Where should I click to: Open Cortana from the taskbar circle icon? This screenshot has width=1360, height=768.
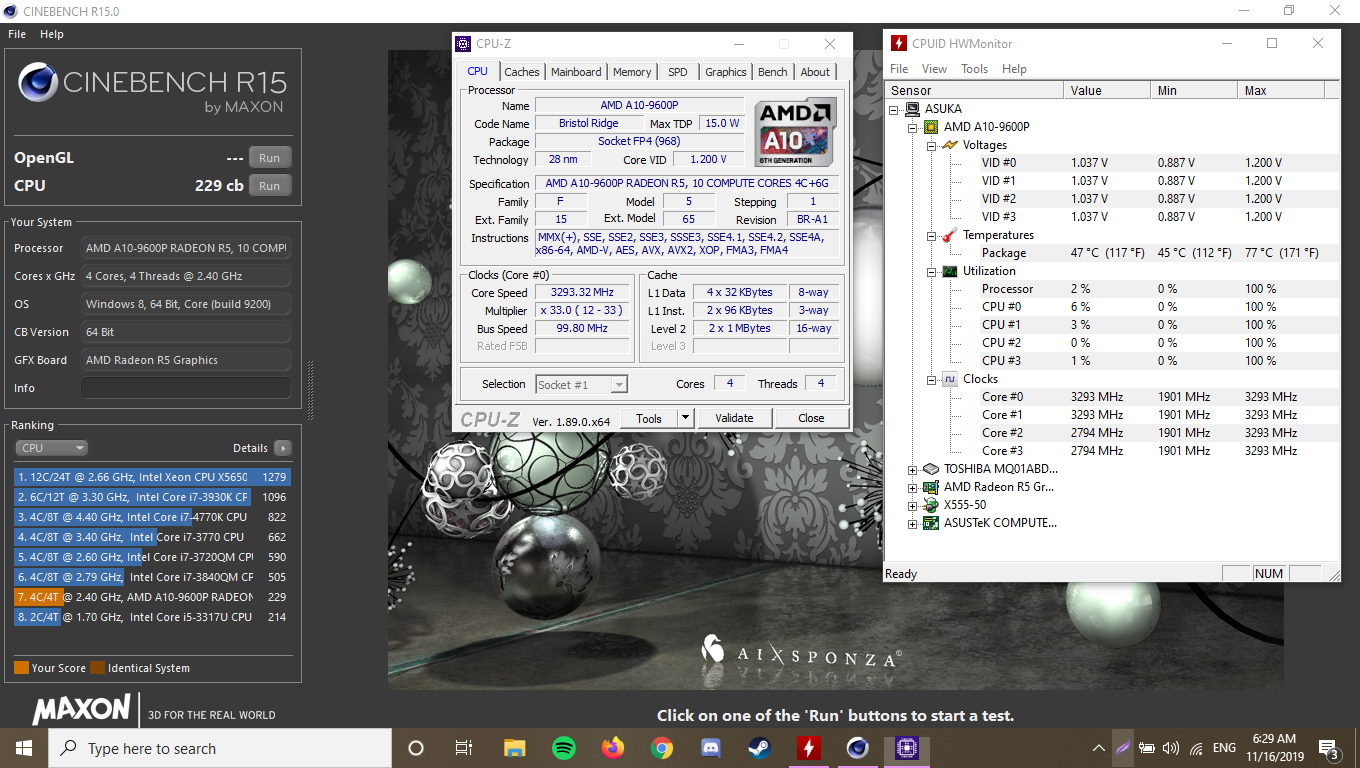(416, 748)
